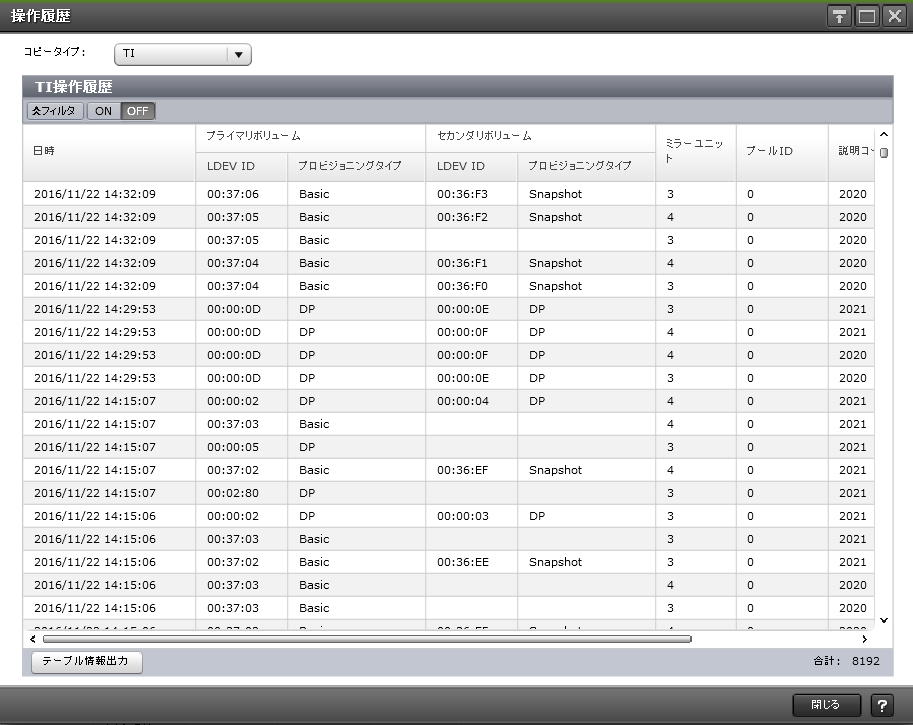Turn the filter ON
Image resolution: width=913 pixels, height=725 pixels.
click(x=104, y=111)
